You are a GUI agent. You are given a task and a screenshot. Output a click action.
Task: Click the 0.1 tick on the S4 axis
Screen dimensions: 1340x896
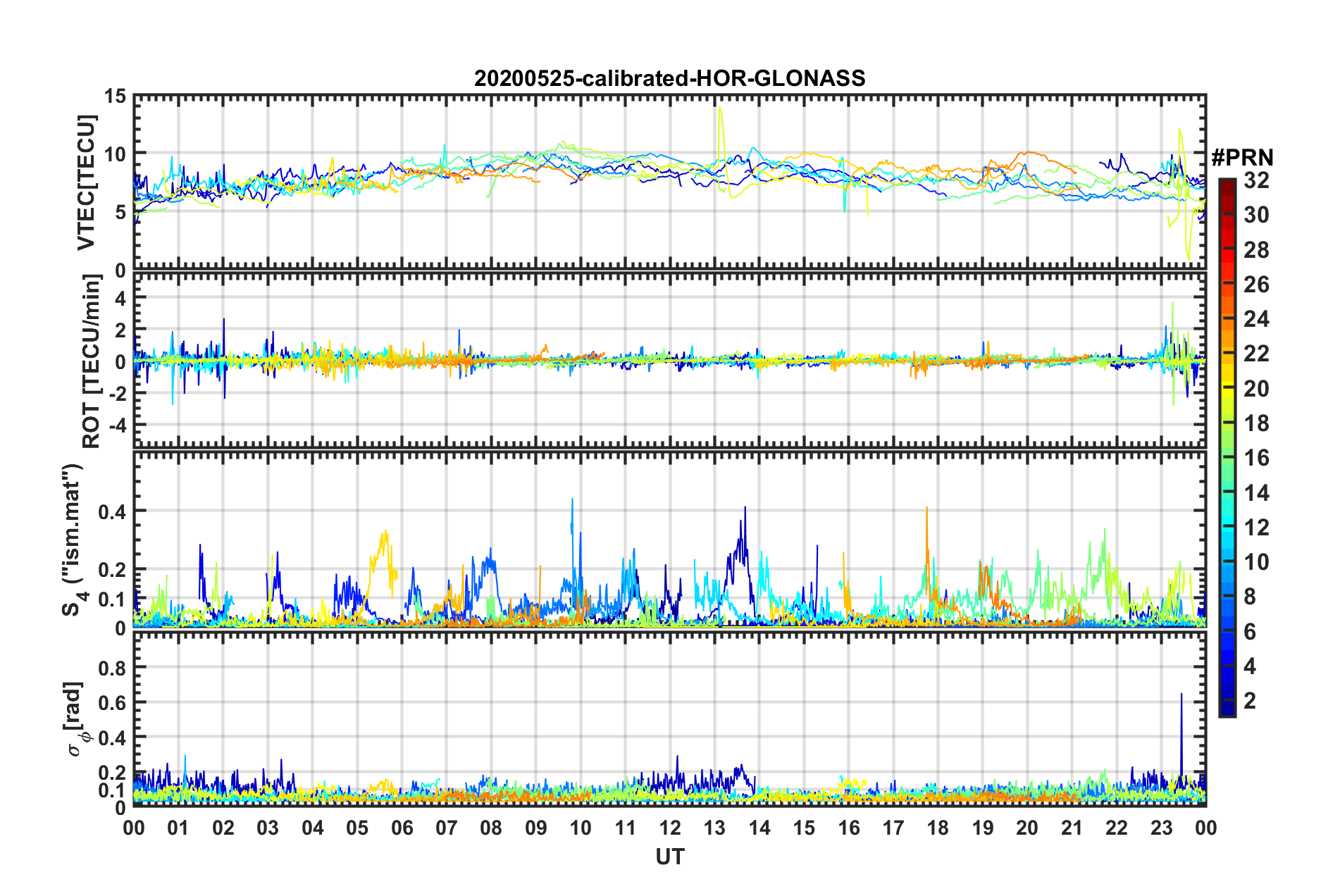coord(113,599)
